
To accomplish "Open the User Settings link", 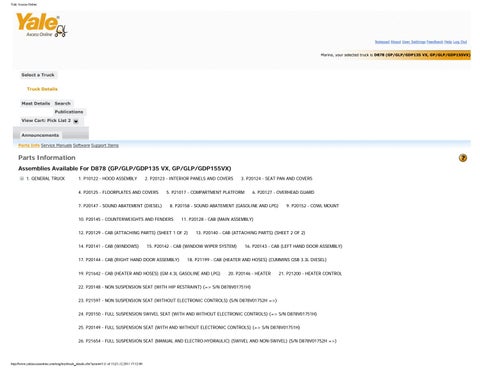I will 414,42.
